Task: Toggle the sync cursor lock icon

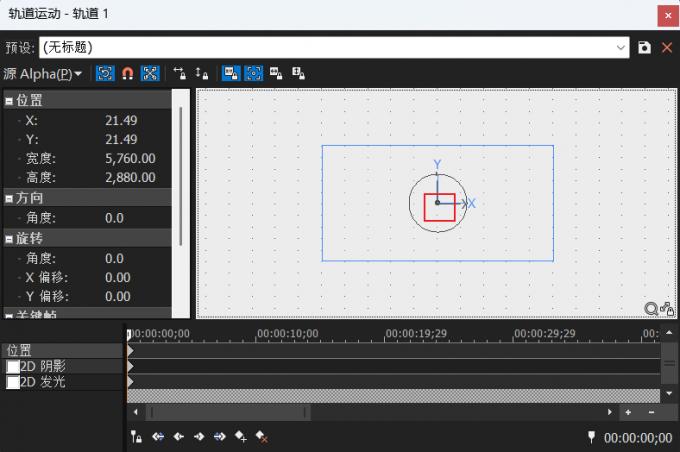Action: (x=136, y=437)
